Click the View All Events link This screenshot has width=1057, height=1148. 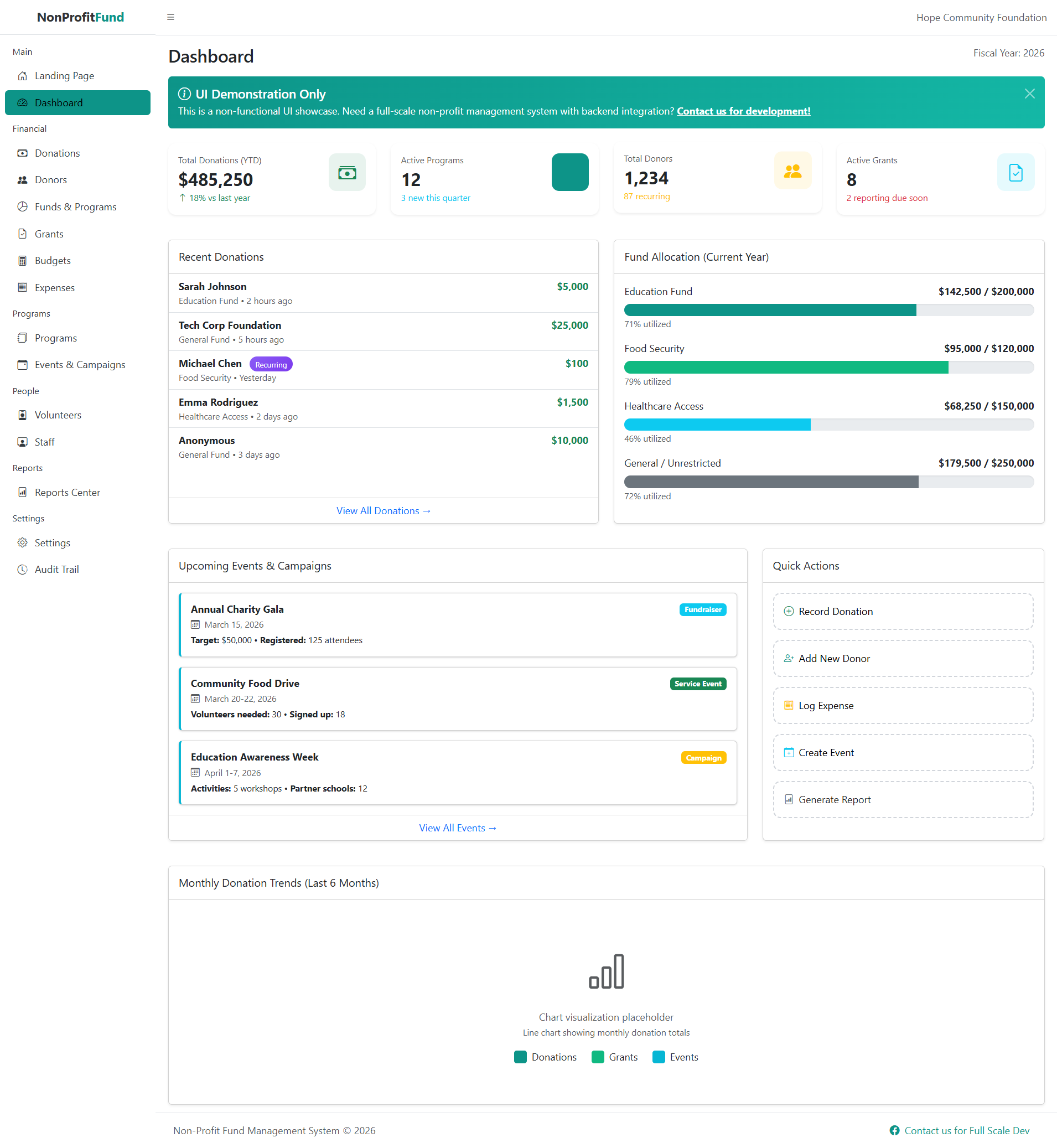pos(458,827)
